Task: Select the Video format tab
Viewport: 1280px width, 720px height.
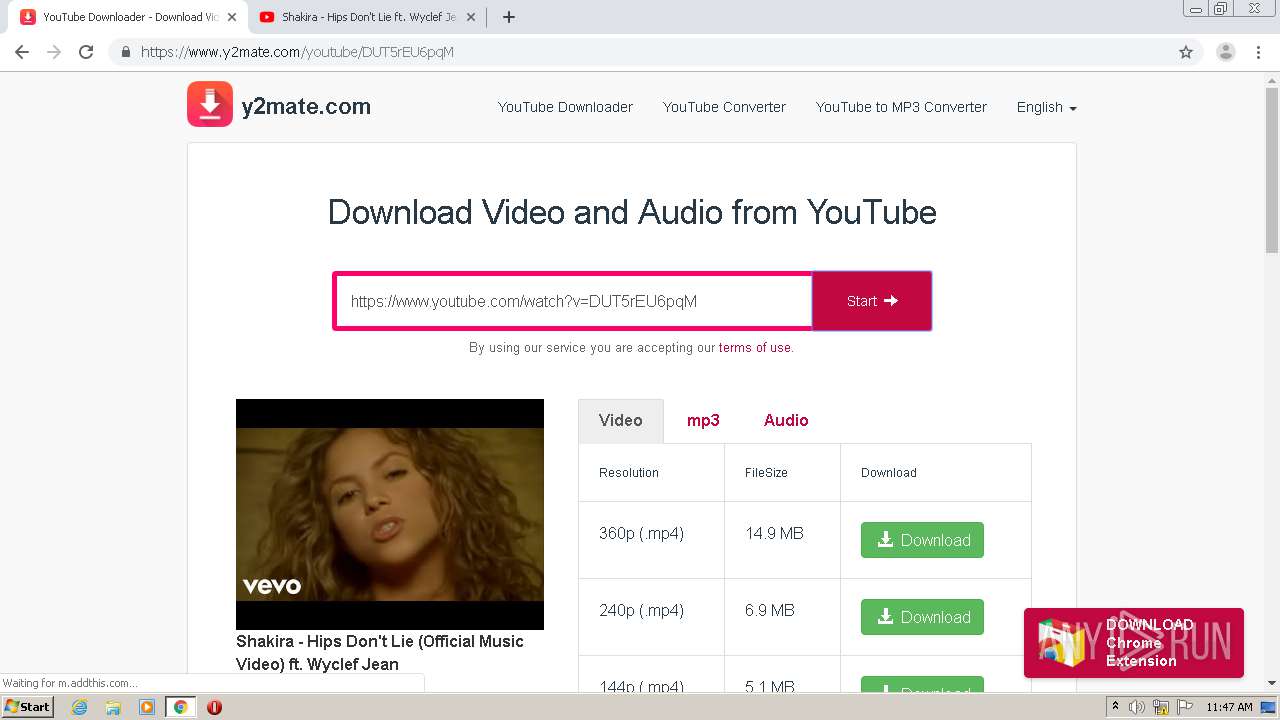Action: [620, 420]
